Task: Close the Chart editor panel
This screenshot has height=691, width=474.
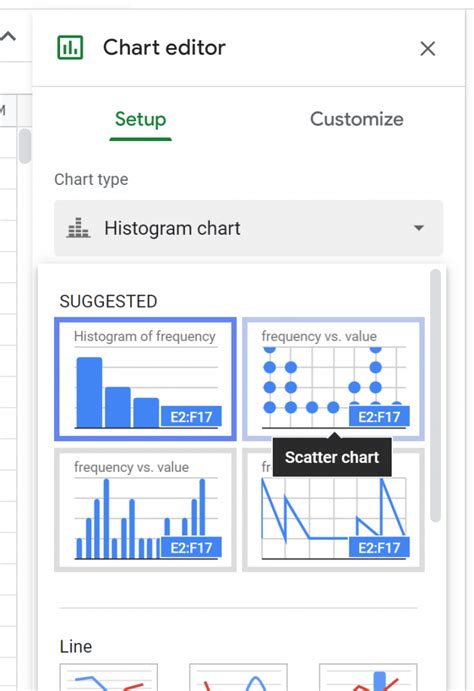Action: pyautogui.click(x=427, y=48)
